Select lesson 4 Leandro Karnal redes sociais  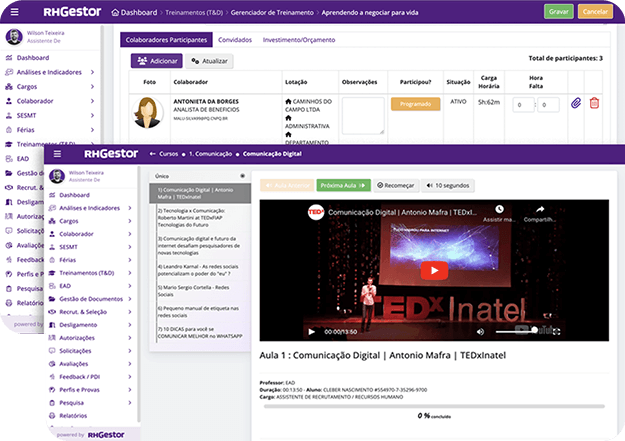coord(200,270)
